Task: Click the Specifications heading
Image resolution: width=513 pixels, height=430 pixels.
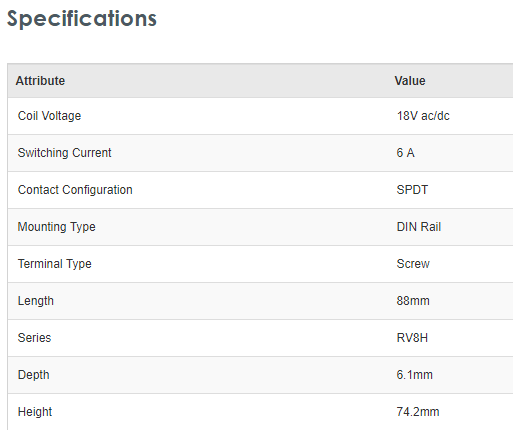Action: (x=82, y=19)
